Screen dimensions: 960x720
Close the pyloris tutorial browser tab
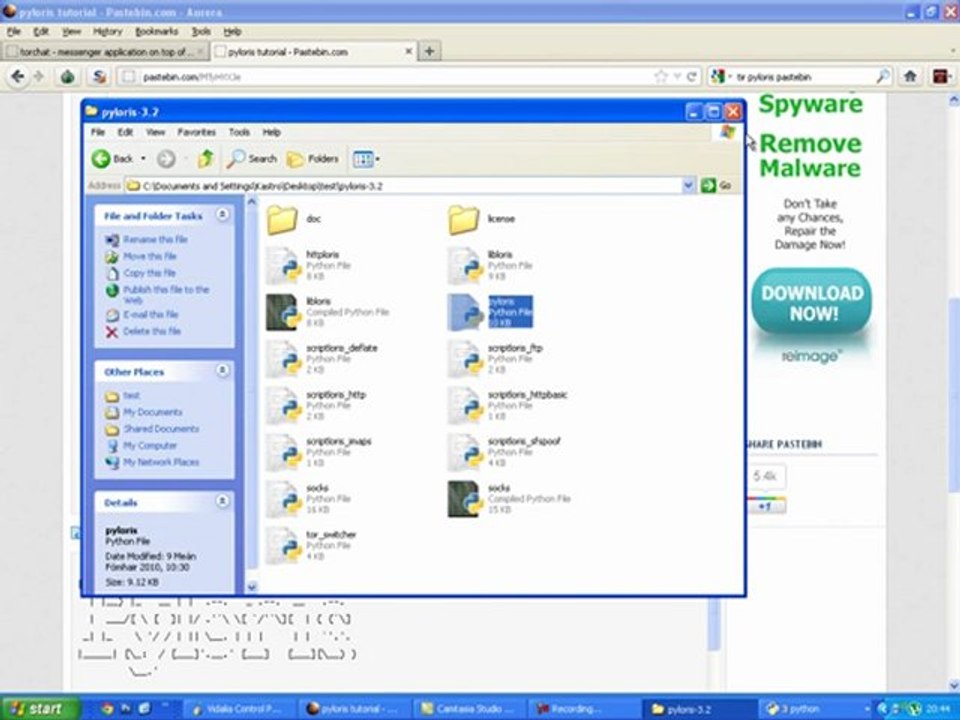coord(408,52)
